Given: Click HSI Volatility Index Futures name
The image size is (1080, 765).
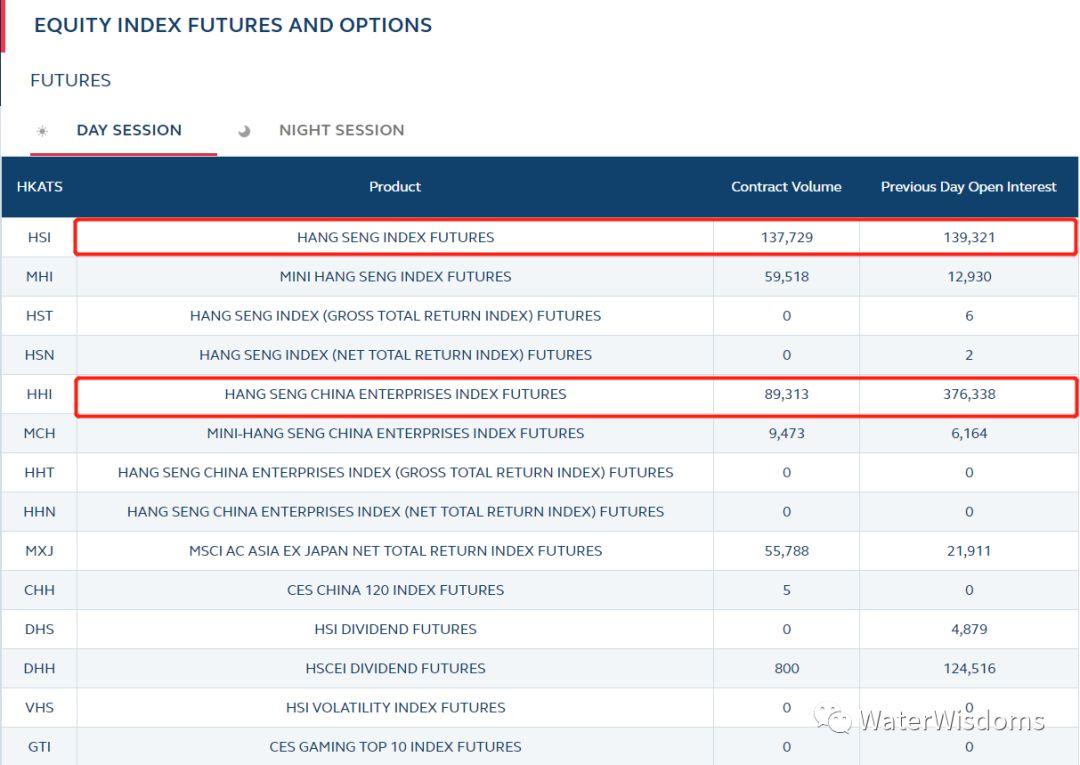Looking at the screenshot, I should (395, 709).
